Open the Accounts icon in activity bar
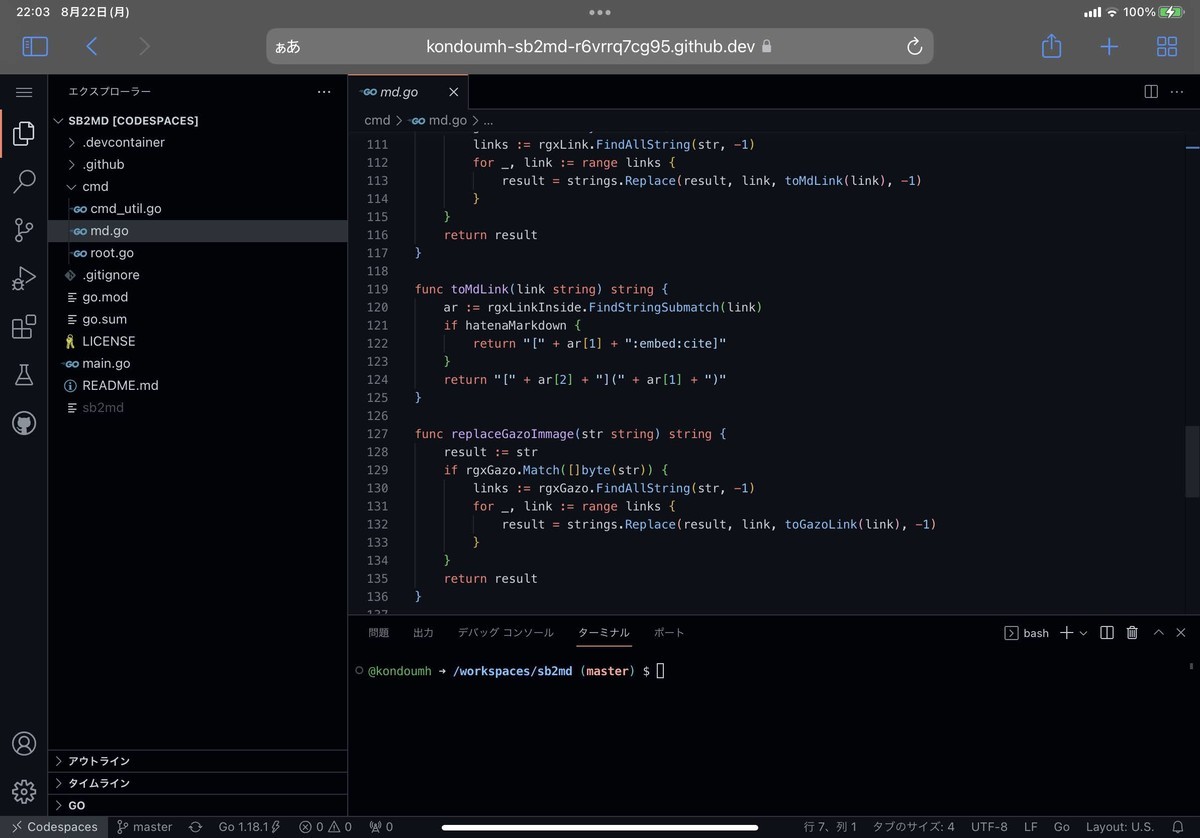 [24, 744]
